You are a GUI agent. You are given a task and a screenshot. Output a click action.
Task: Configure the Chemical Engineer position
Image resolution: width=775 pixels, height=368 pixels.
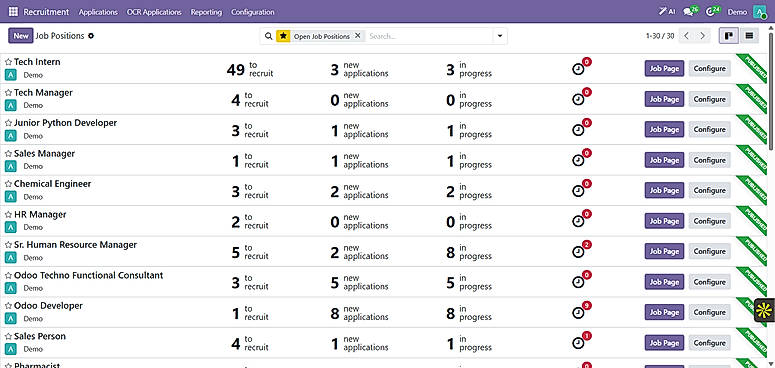[x=709, y=191]
